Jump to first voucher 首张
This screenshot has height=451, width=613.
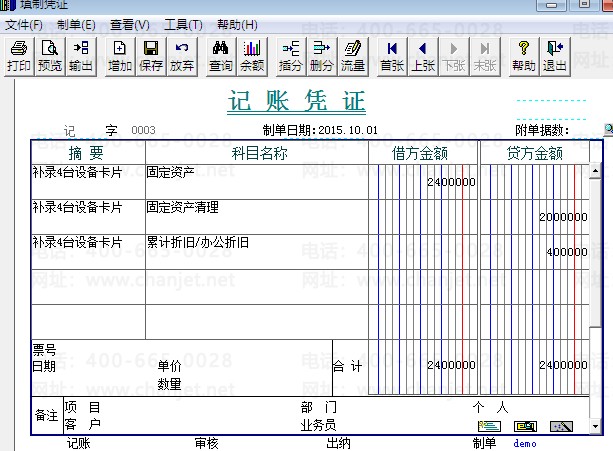(392, 56)
